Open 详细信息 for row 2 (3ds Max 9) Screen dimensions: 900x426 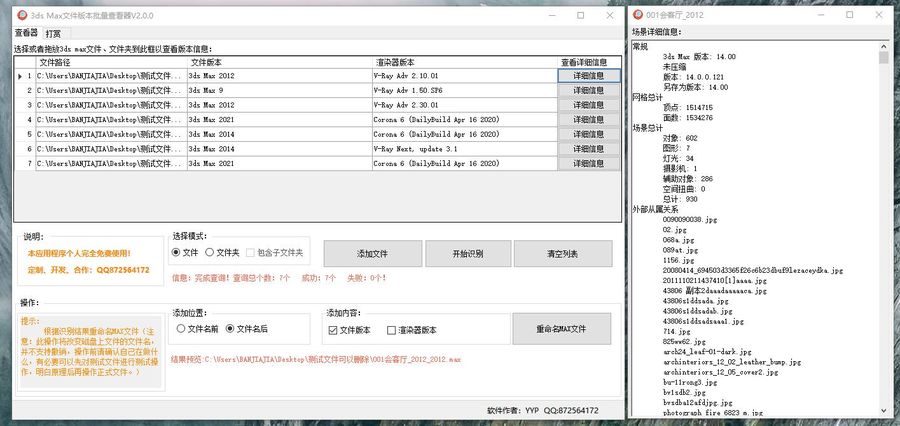(x=588, y=91)
